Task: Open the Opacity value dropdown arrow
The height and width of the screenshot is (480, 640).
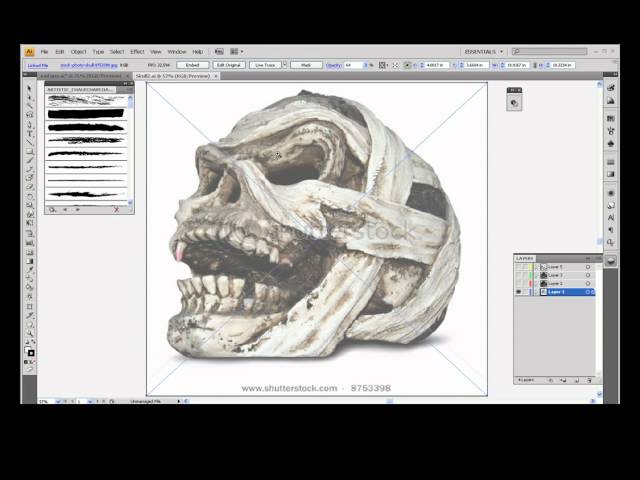Action: (366, 65)
